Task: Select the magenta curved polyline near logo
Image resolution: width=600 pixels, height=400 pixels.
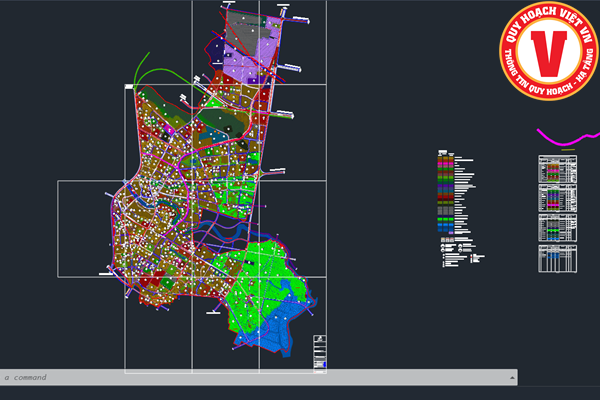Action: [563, 139]
